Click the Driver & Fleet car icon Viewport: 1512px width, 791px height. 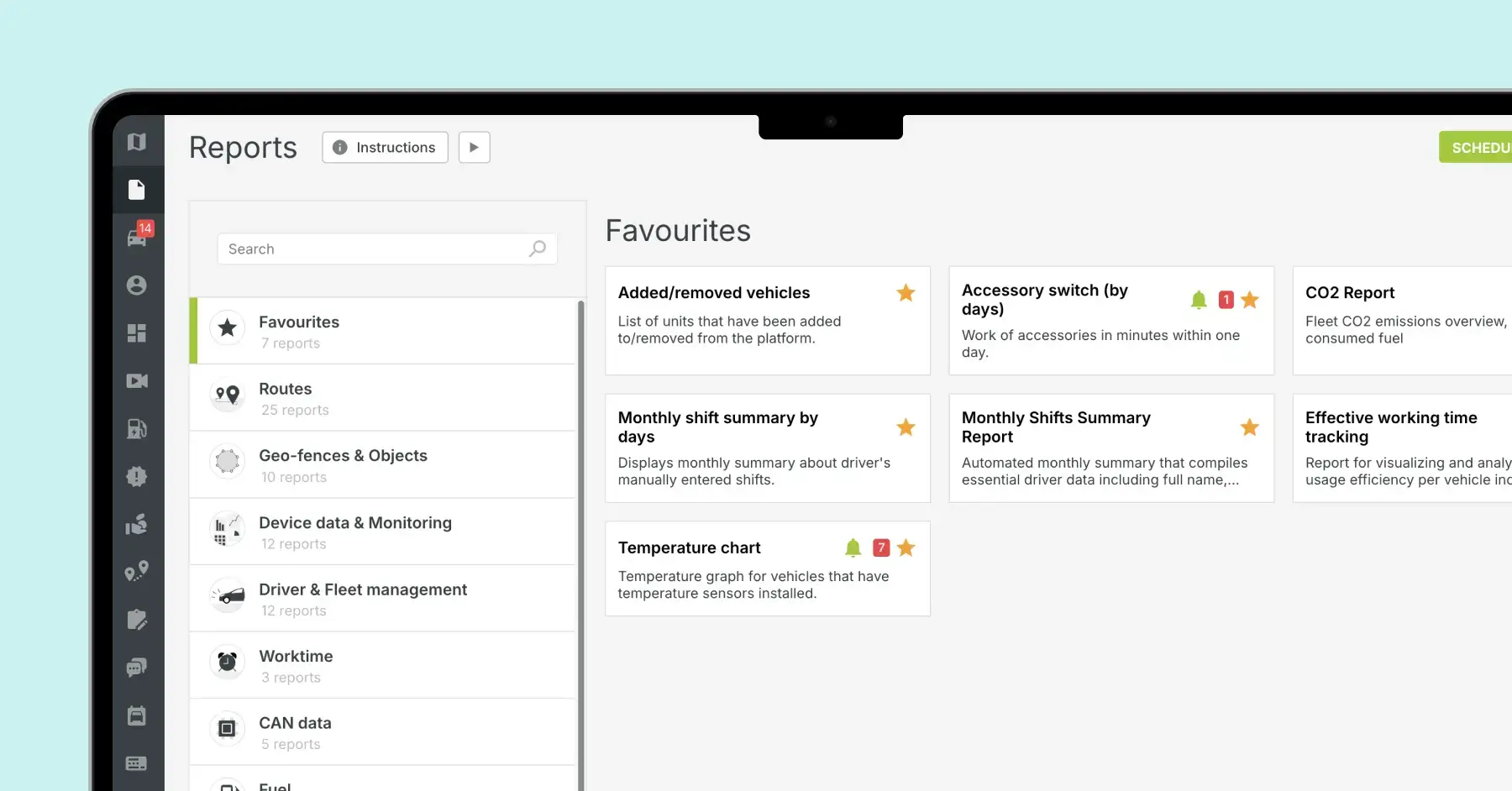coord(227,595)
